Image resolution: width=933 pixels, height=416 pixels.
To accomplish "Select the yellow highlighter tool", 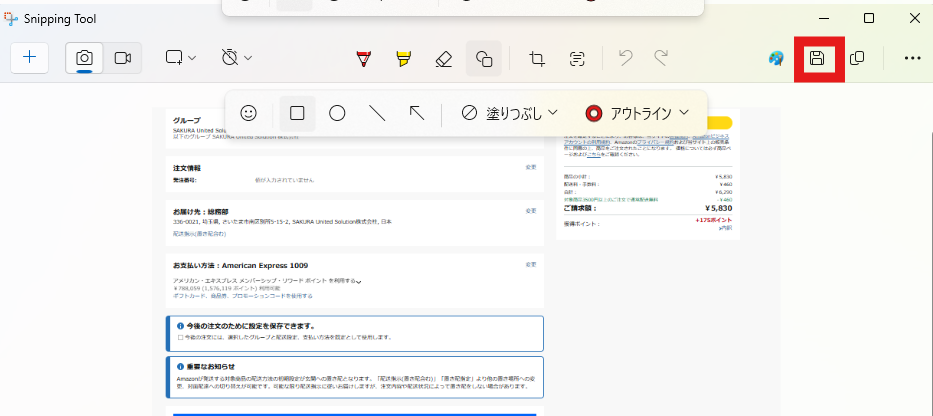I will [x=403, y=59].
